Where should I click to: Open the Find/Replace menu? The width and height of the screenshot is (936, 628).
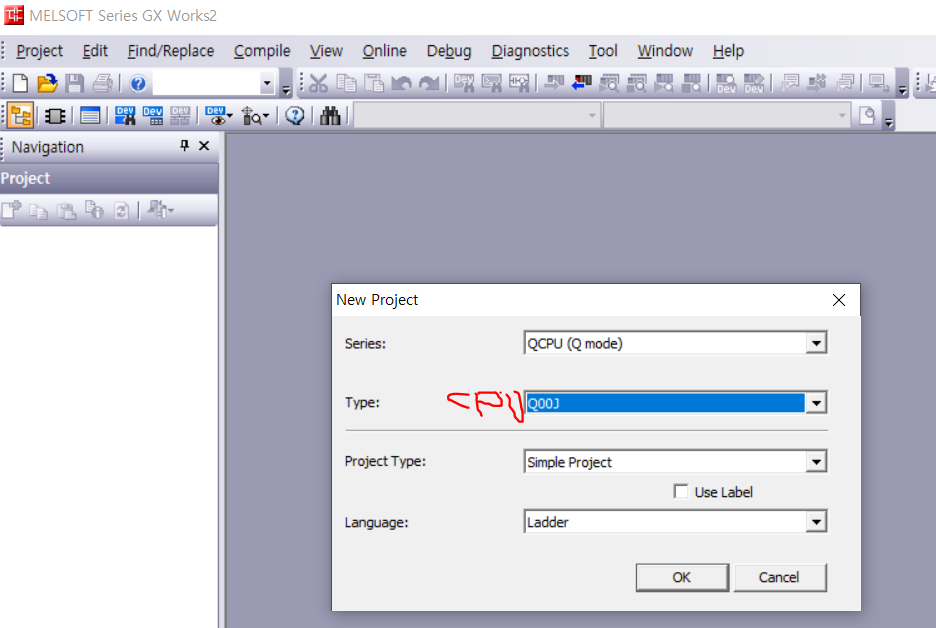[171, 51]
